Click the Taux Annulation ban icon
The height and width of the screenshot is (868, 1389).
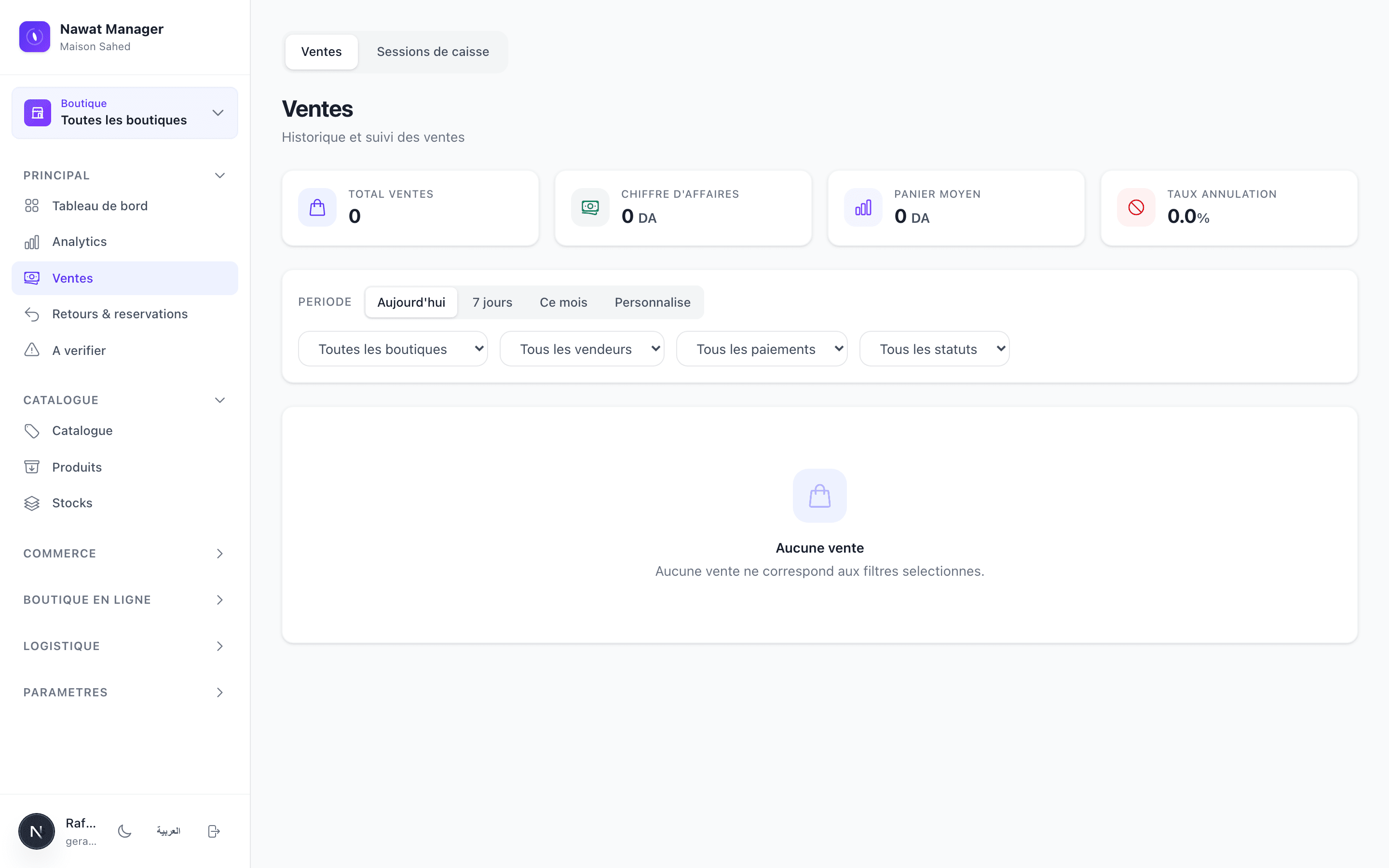[1136, 207]
